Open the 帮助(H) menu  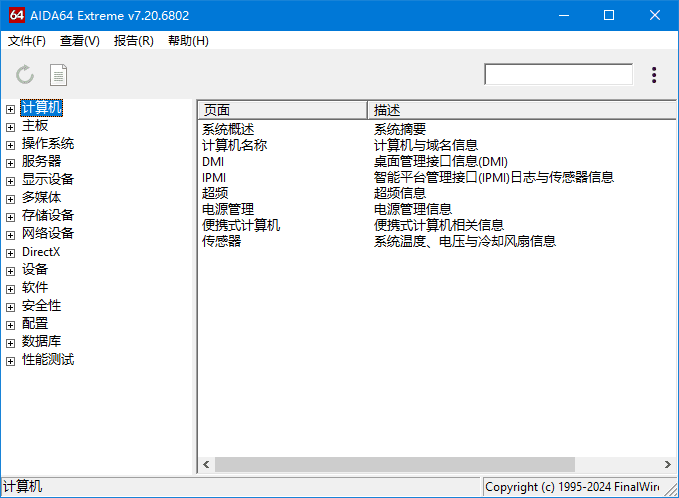188,41
